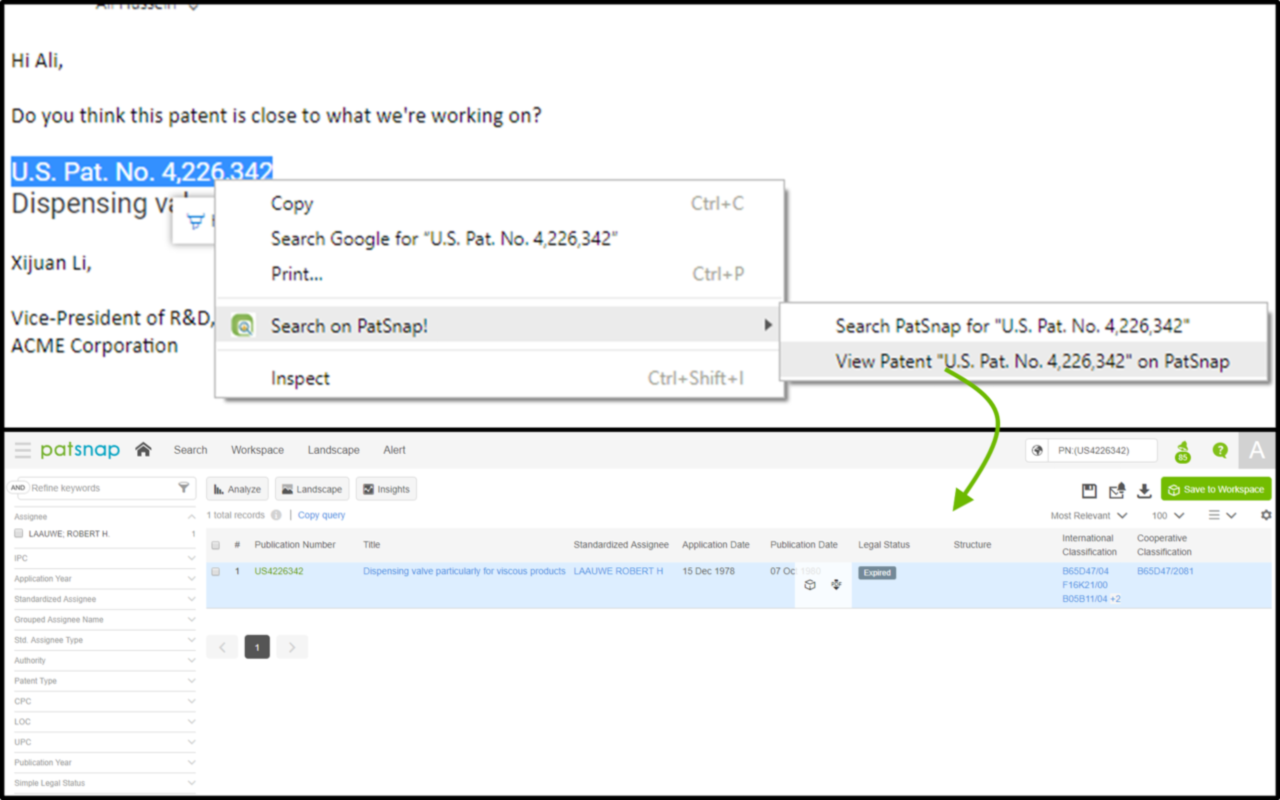
Task: Click the globe icon beside the search box
Action: (x=1037, y=451)
